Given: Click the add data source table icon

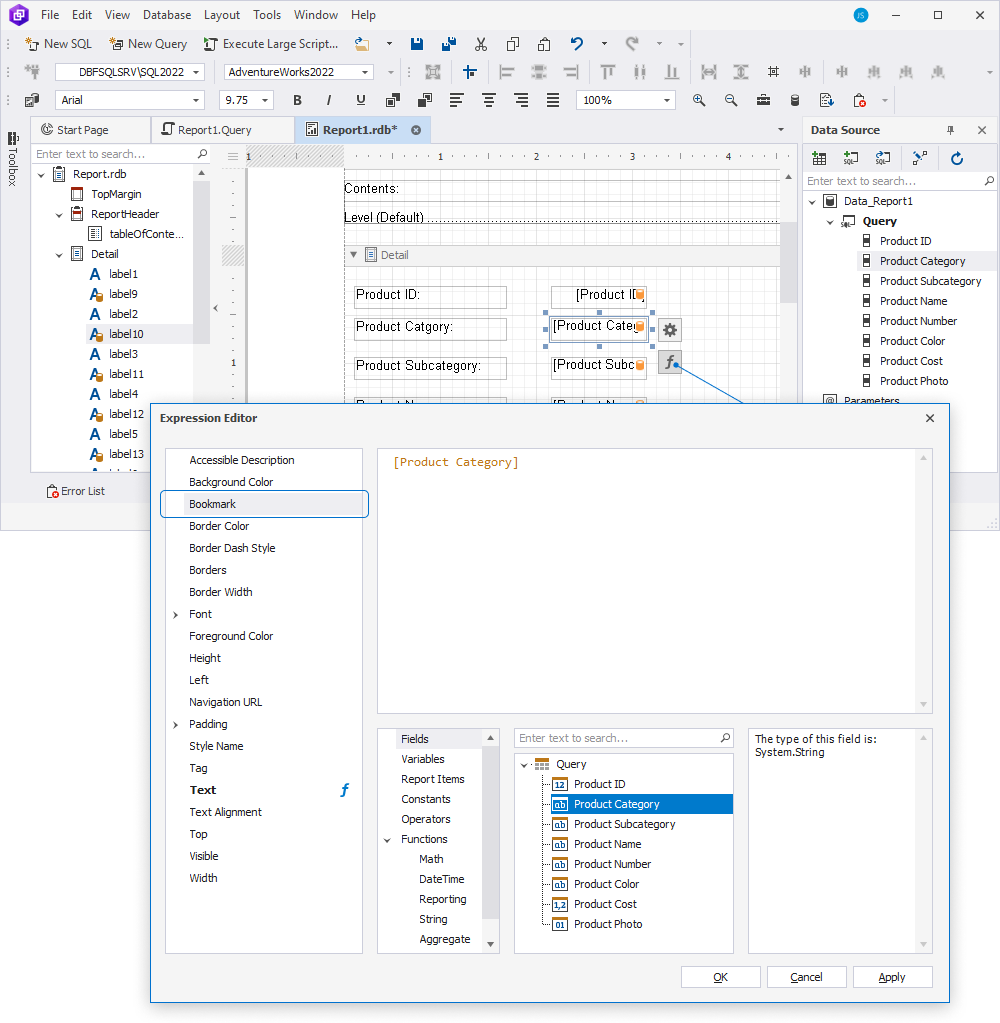Looking at the screenshot, I should tap(819, 158).
